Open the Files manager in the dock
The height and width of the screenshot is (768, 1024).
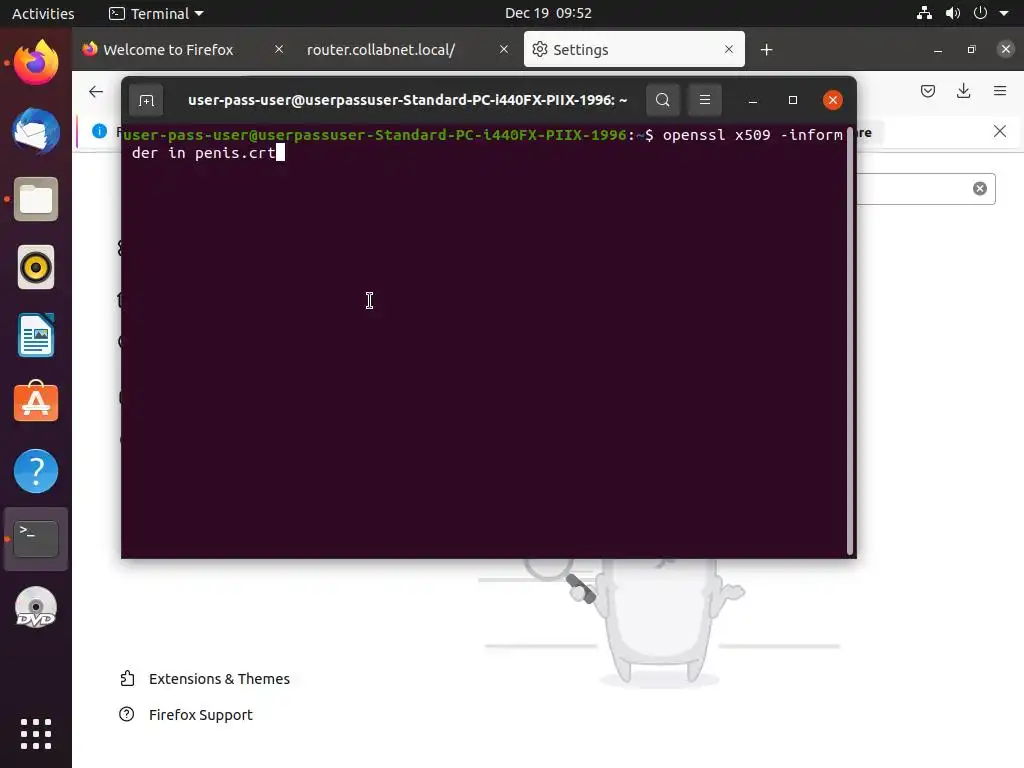point(36,199)
